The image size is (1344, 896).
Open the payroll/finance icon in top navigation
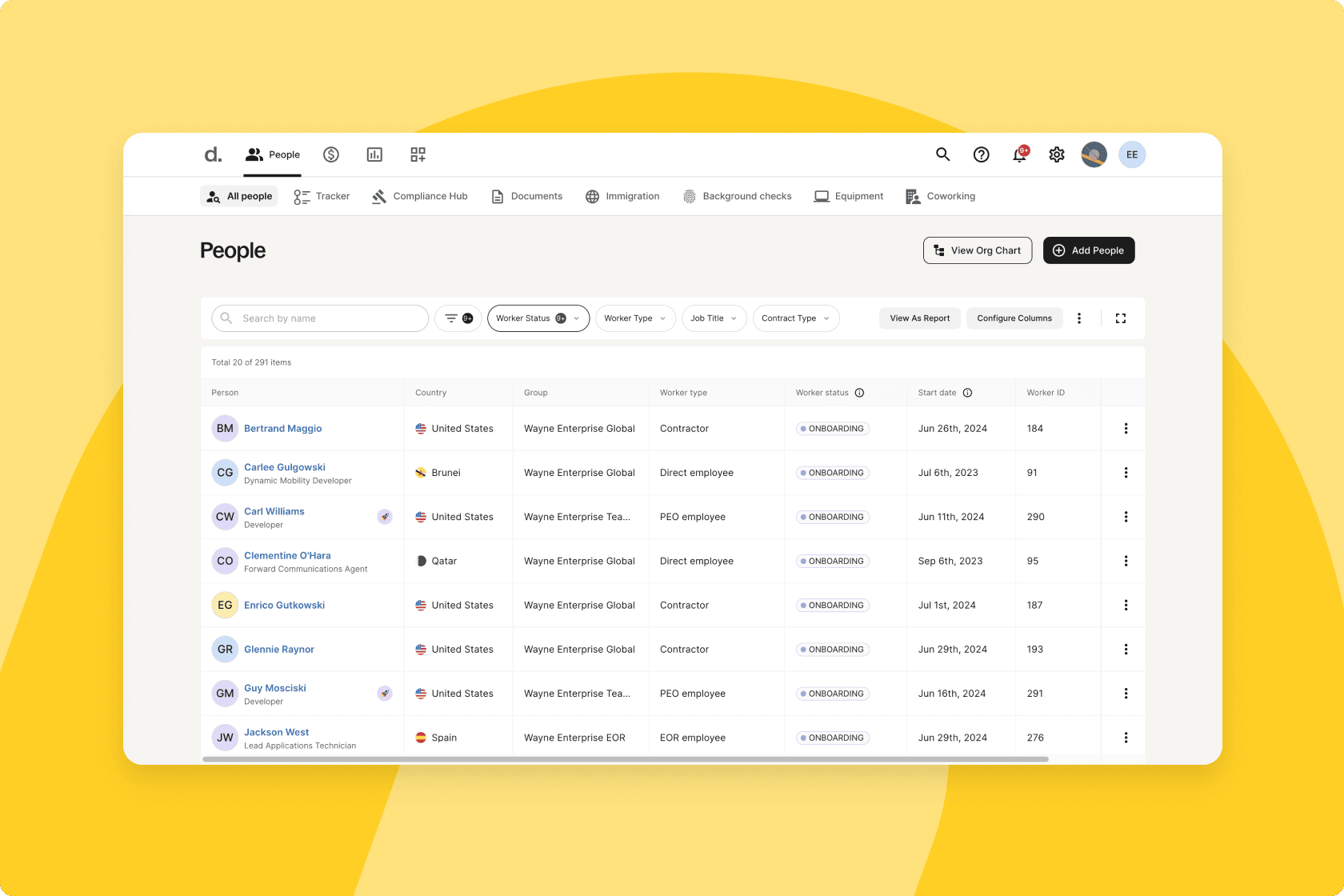point(331,154)
